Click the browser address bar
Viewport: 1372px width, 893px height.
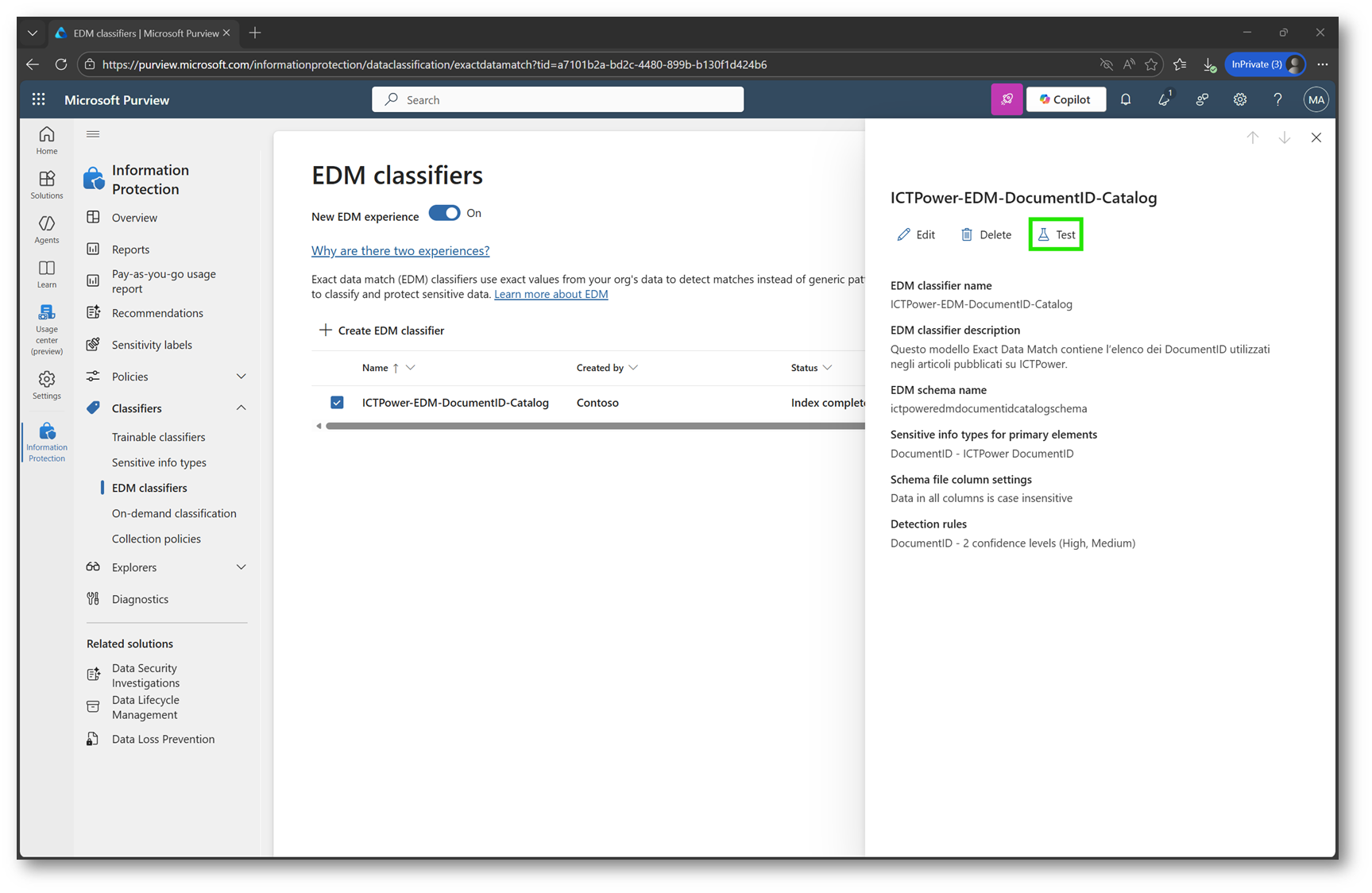tap(588, 64)
